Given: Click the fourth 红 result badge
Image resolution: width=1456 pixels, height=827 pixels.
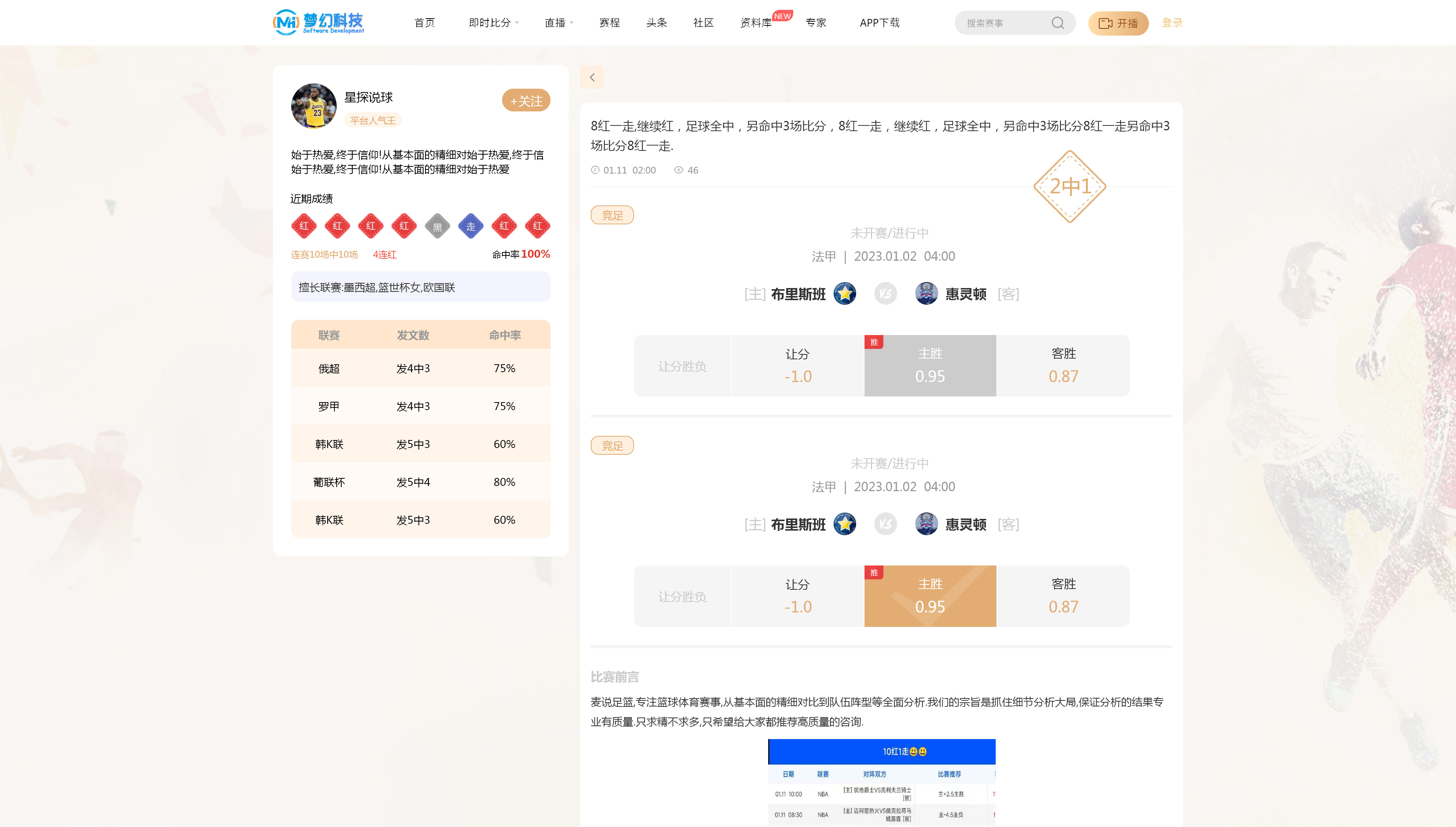Looking at the screenshot, I should [405, 226].
